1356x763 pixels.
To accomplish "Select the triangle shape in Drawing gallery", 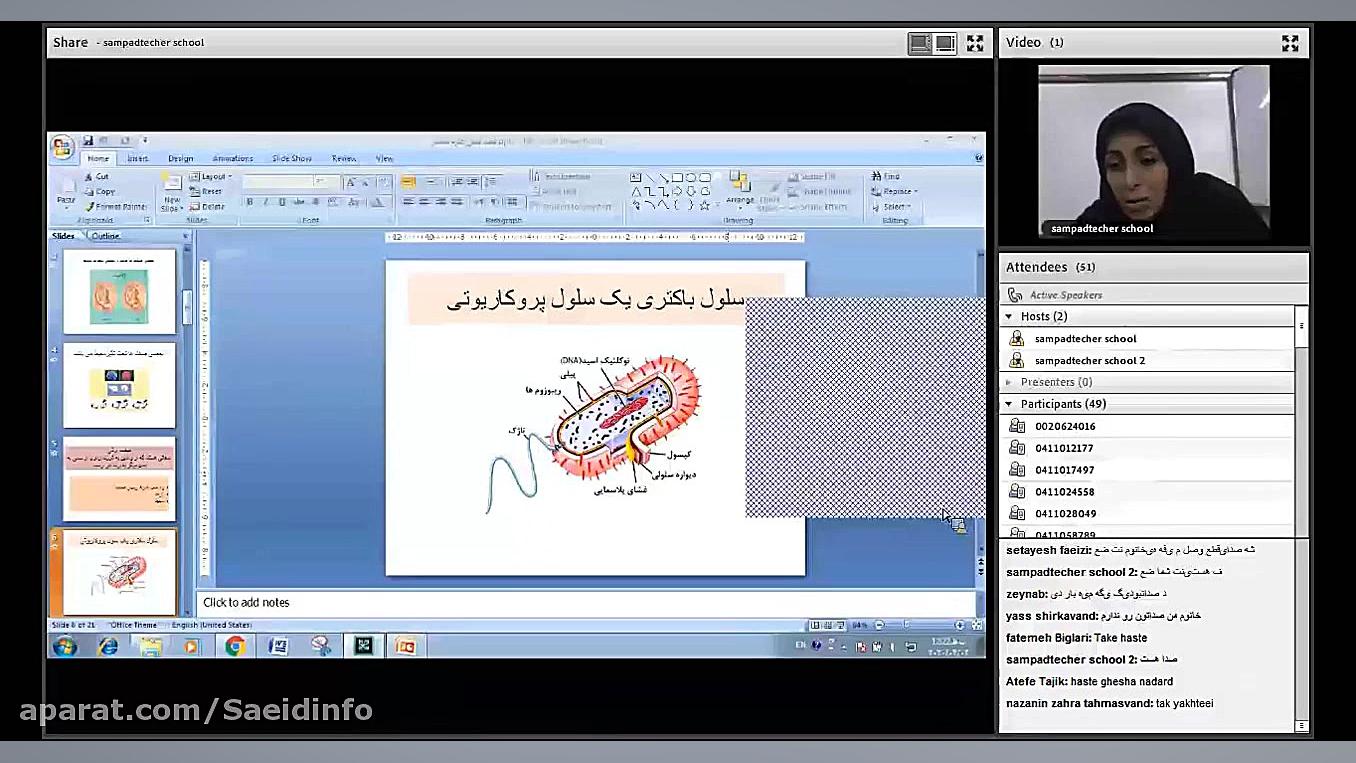I will 636,192.
